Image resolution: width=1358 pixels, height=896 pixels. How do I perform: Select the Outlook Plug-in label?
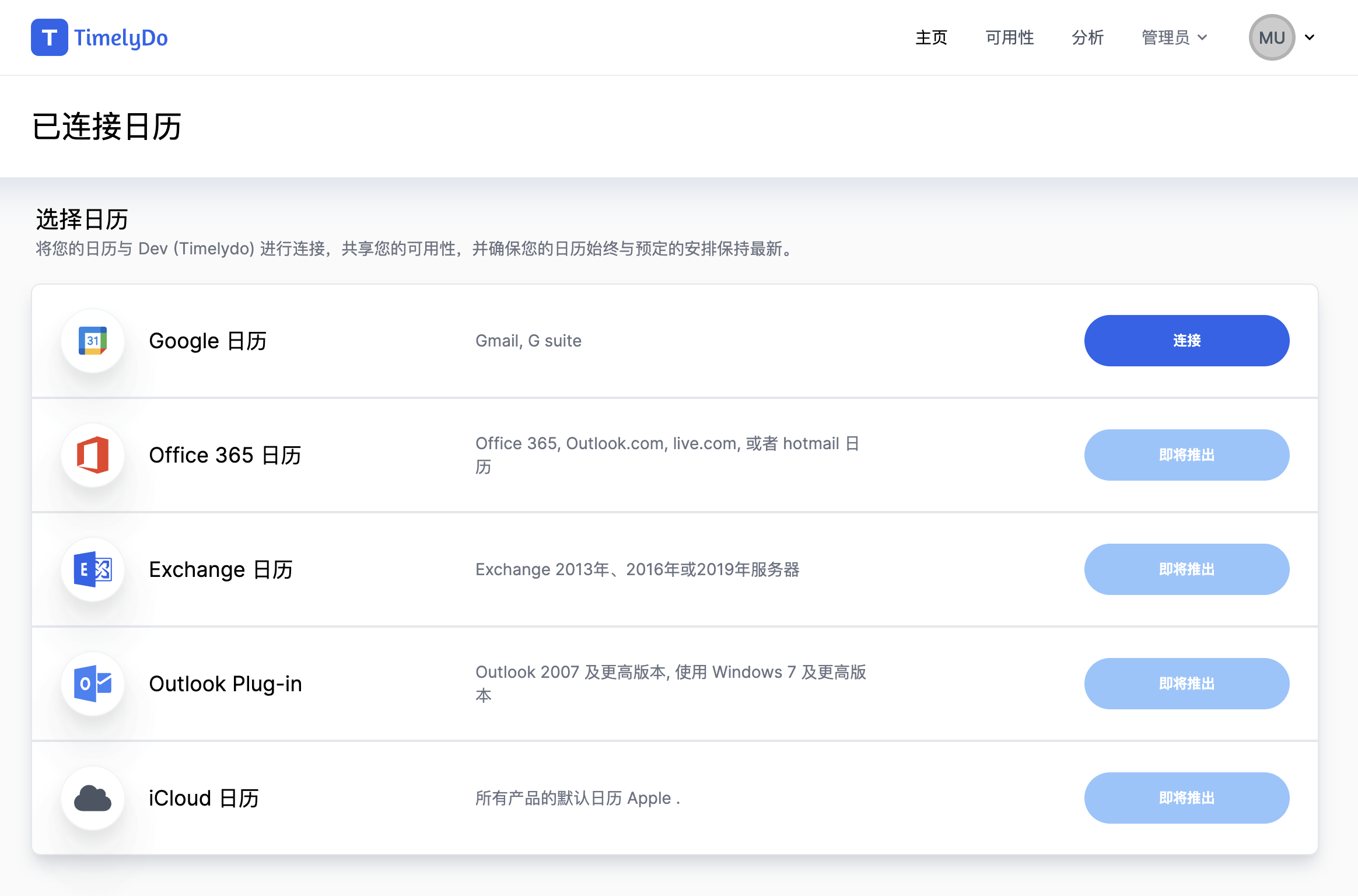225,684
